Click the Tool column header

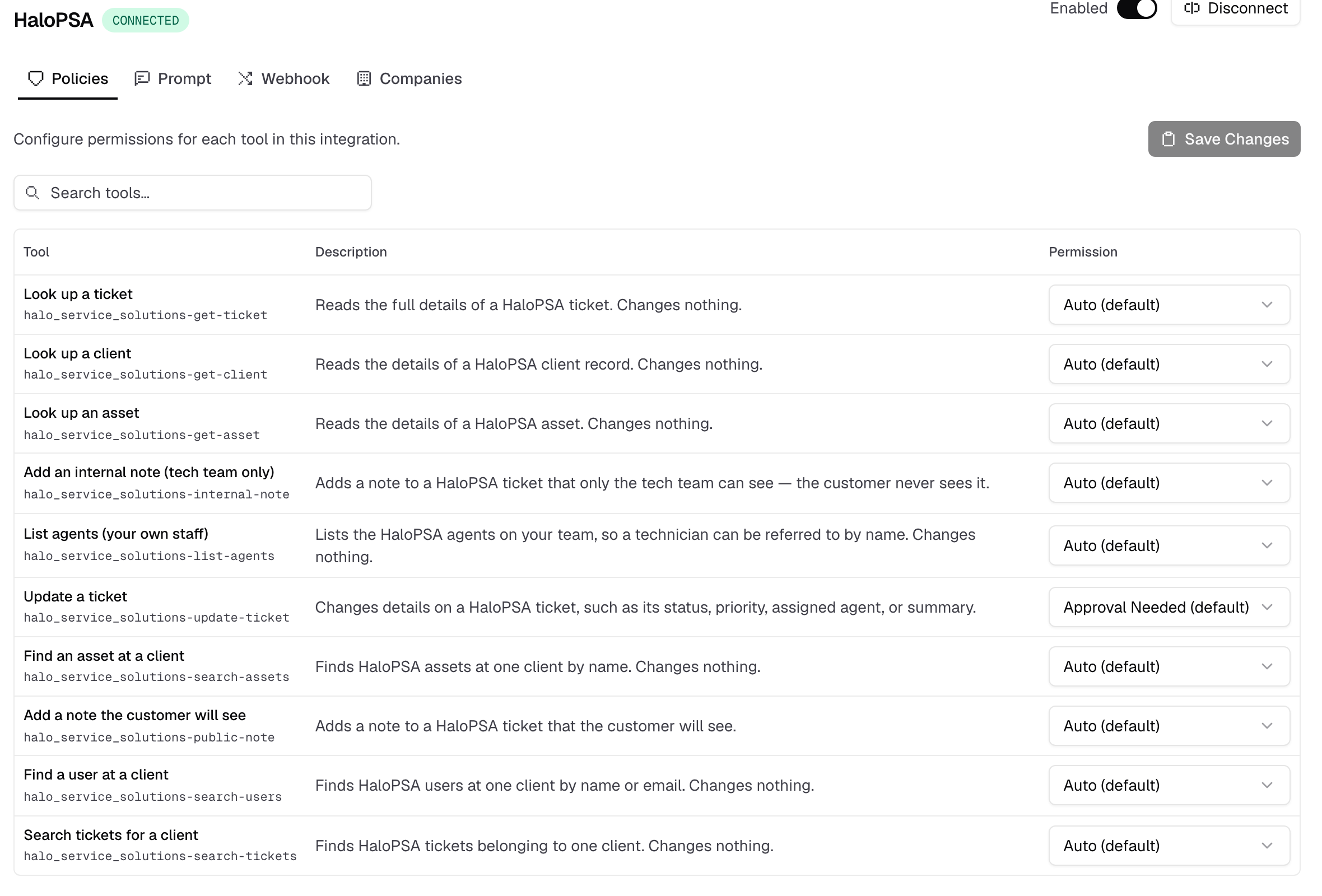[36, 252]
